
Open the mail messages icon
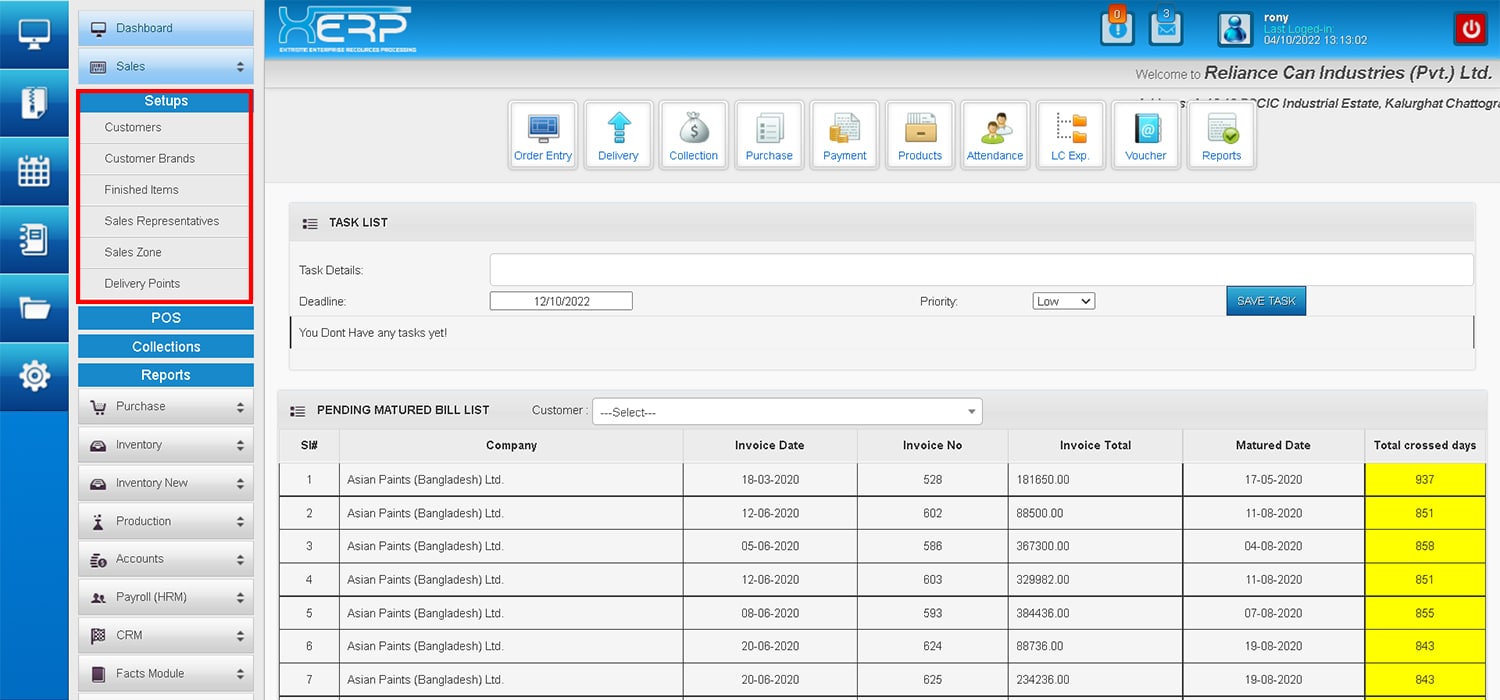click(1165, 28)
